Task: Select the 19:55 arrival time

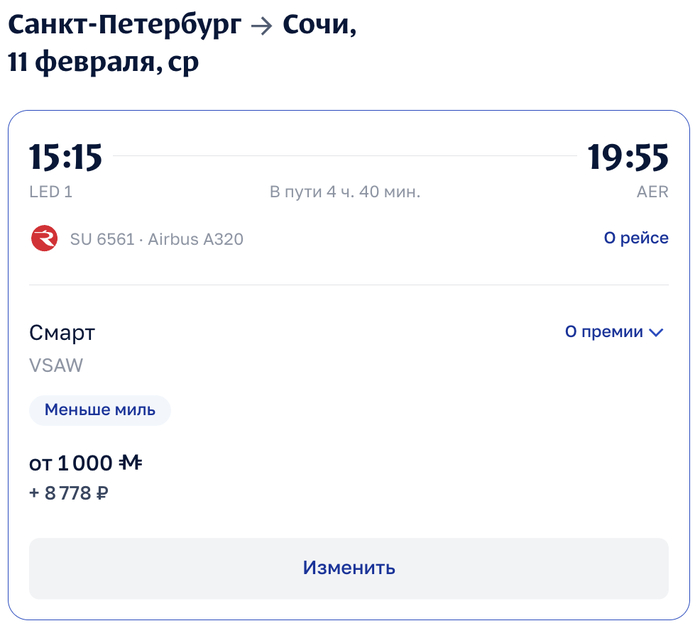Action: click(627, 157)
